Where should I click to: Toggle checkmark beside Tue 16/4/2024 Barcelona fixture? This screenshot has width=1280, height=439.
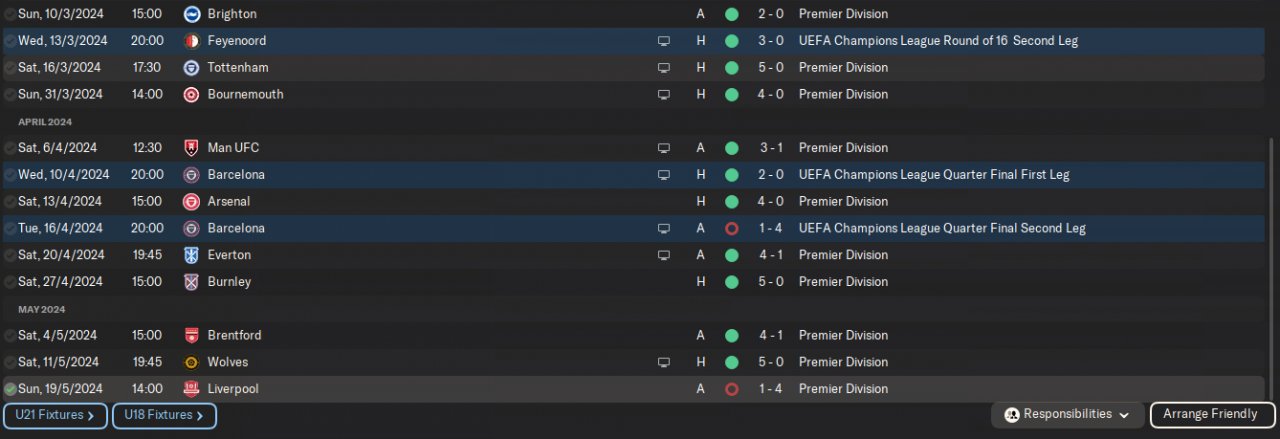(10, 228)
